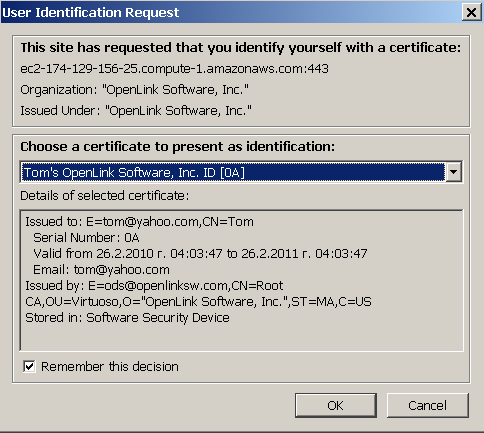Click the 'Details of selected certificate' label

[105, 196]
